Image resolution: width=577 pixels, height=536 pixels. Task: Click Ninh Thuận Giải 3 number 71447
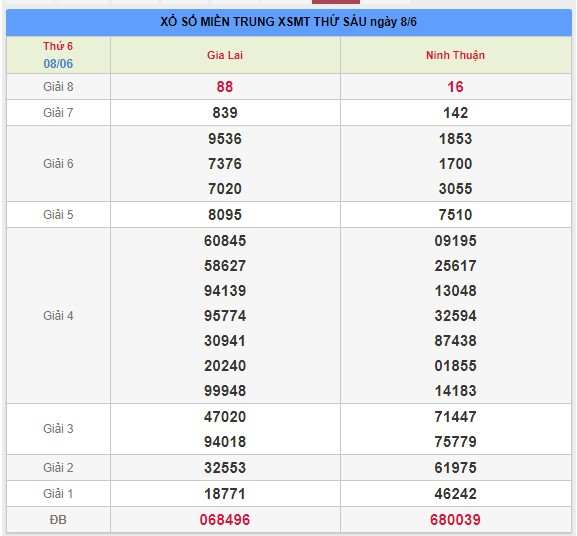pos(455,417)
